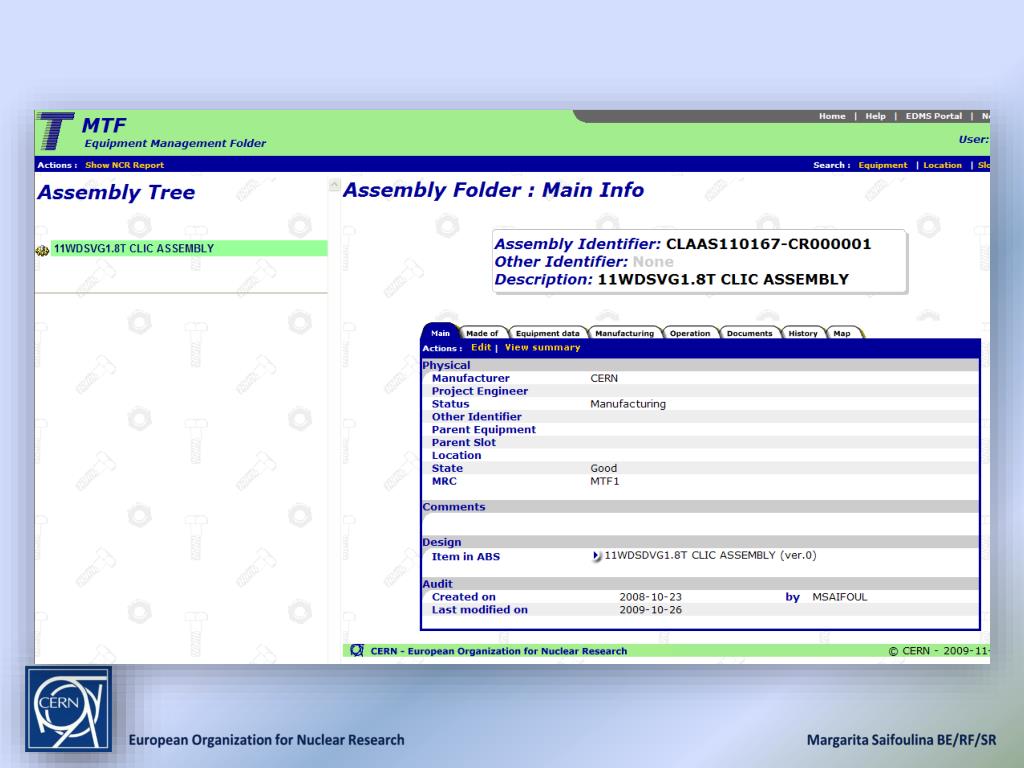The width and height of the screenshot is (1024, 768).
Task: Click the View summary link
Action: pos(542,347)
